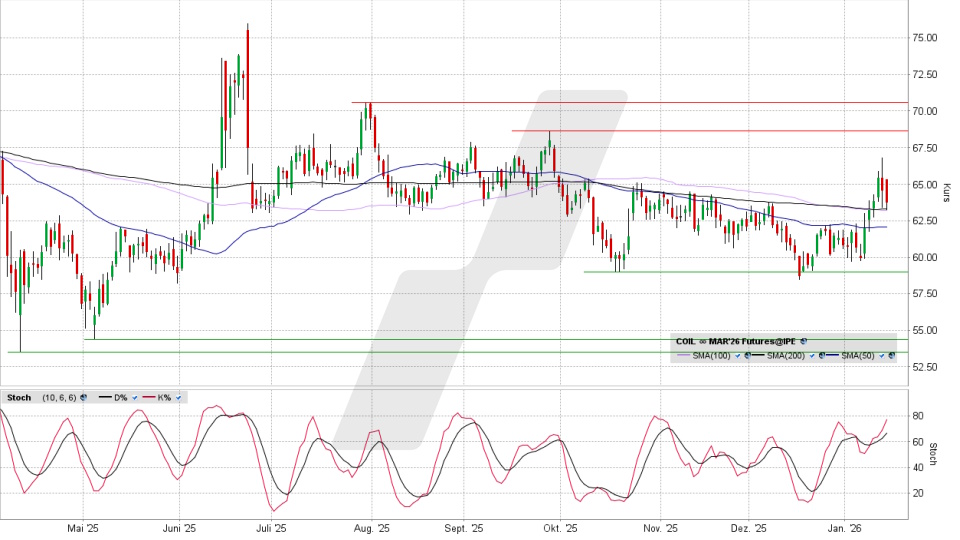Toggle the SMA(200) checkmark

tap(810, 356)
